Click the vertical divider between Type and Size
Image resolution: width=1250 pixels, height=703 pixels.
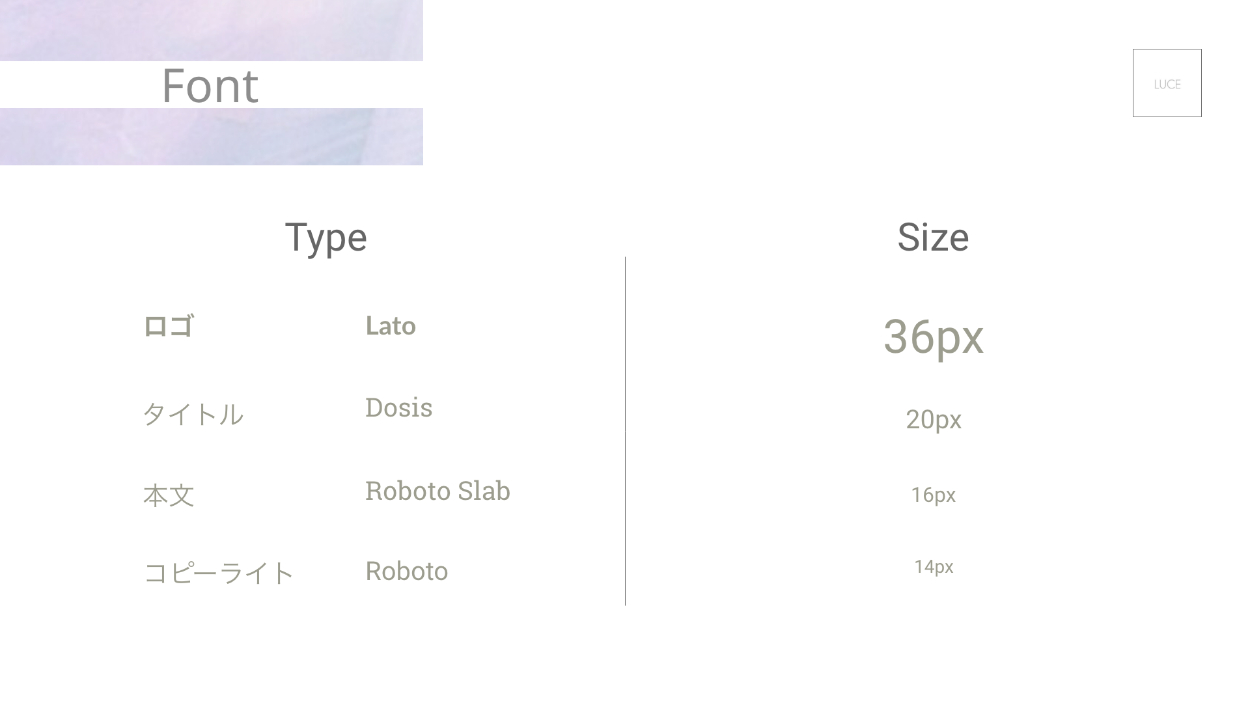coord(626,430)
